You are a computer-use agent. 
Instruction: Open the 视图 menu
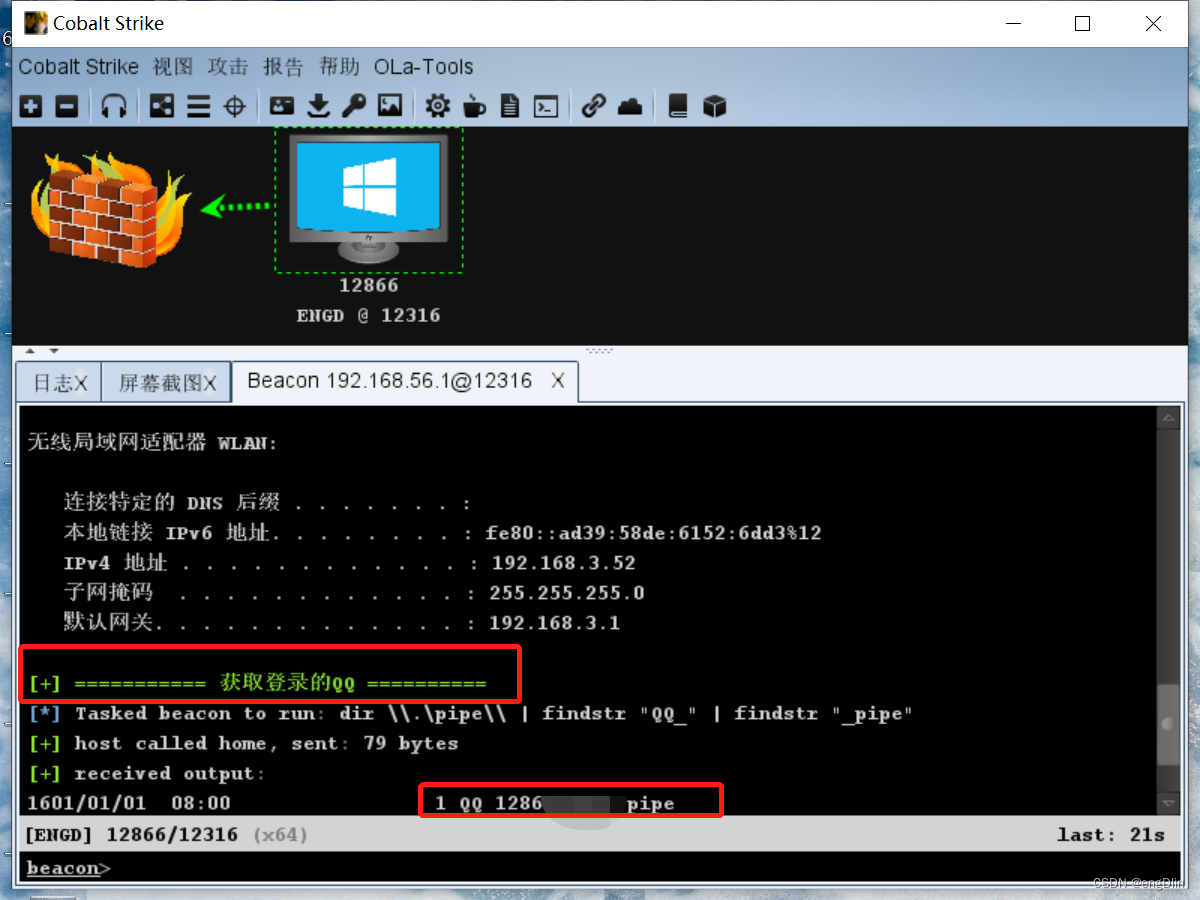coord(173,67)
